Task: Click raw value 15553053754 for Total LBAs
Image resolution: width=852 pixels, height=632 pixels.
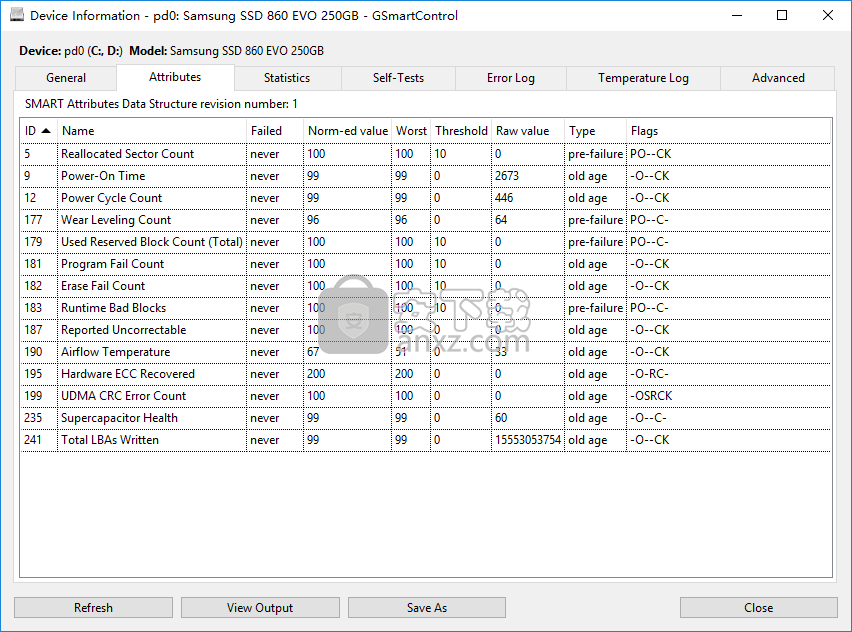Action: (528, 440)
